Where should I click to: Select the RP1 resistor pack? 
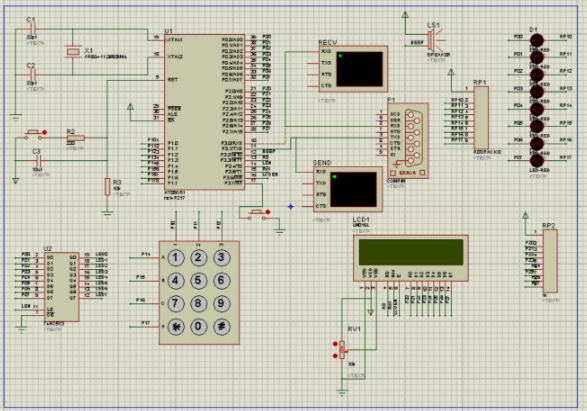[x=481, y=118]
